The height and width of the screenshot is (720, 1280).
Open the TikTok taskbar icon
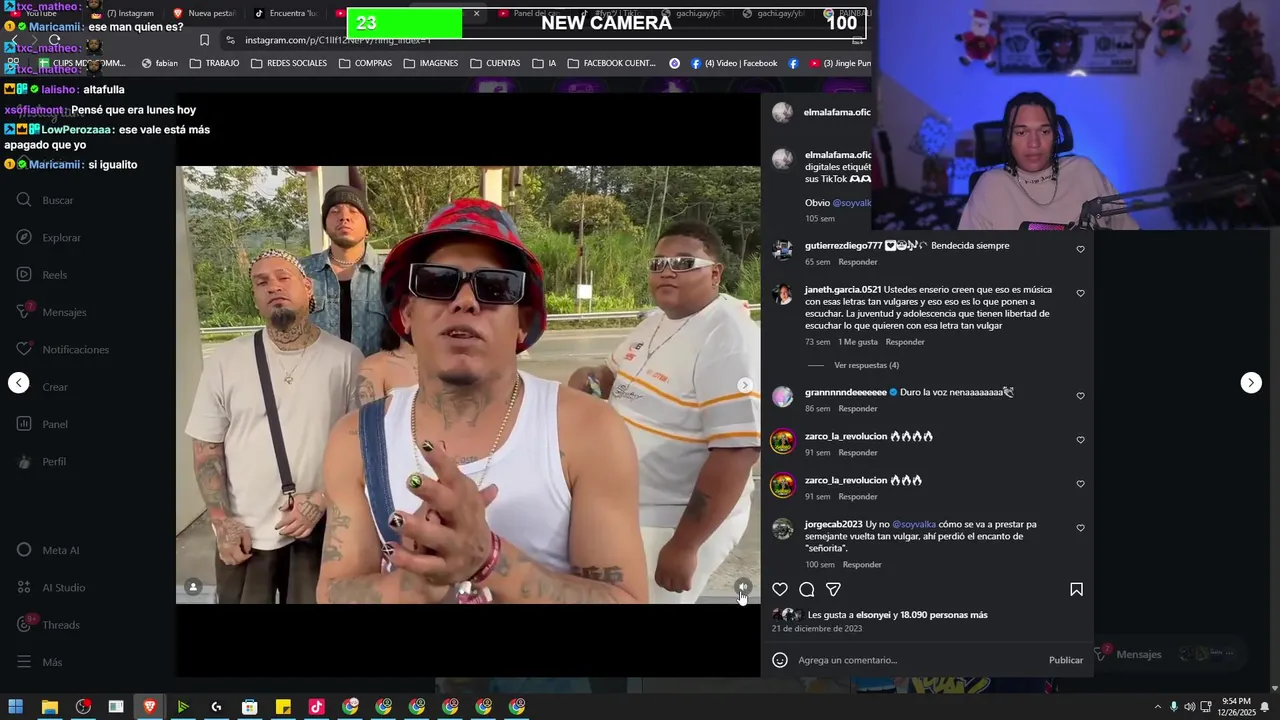pos(316,706)
